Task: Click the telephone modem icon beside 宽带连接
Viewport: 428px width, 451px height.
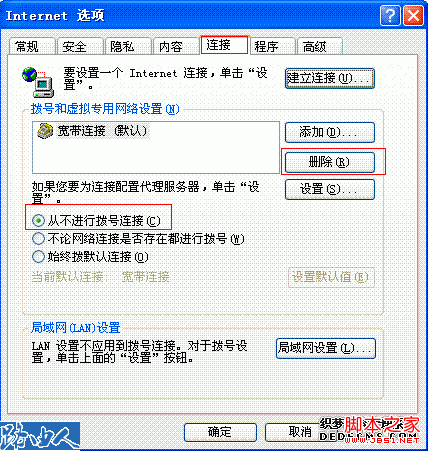Action: 45,131
